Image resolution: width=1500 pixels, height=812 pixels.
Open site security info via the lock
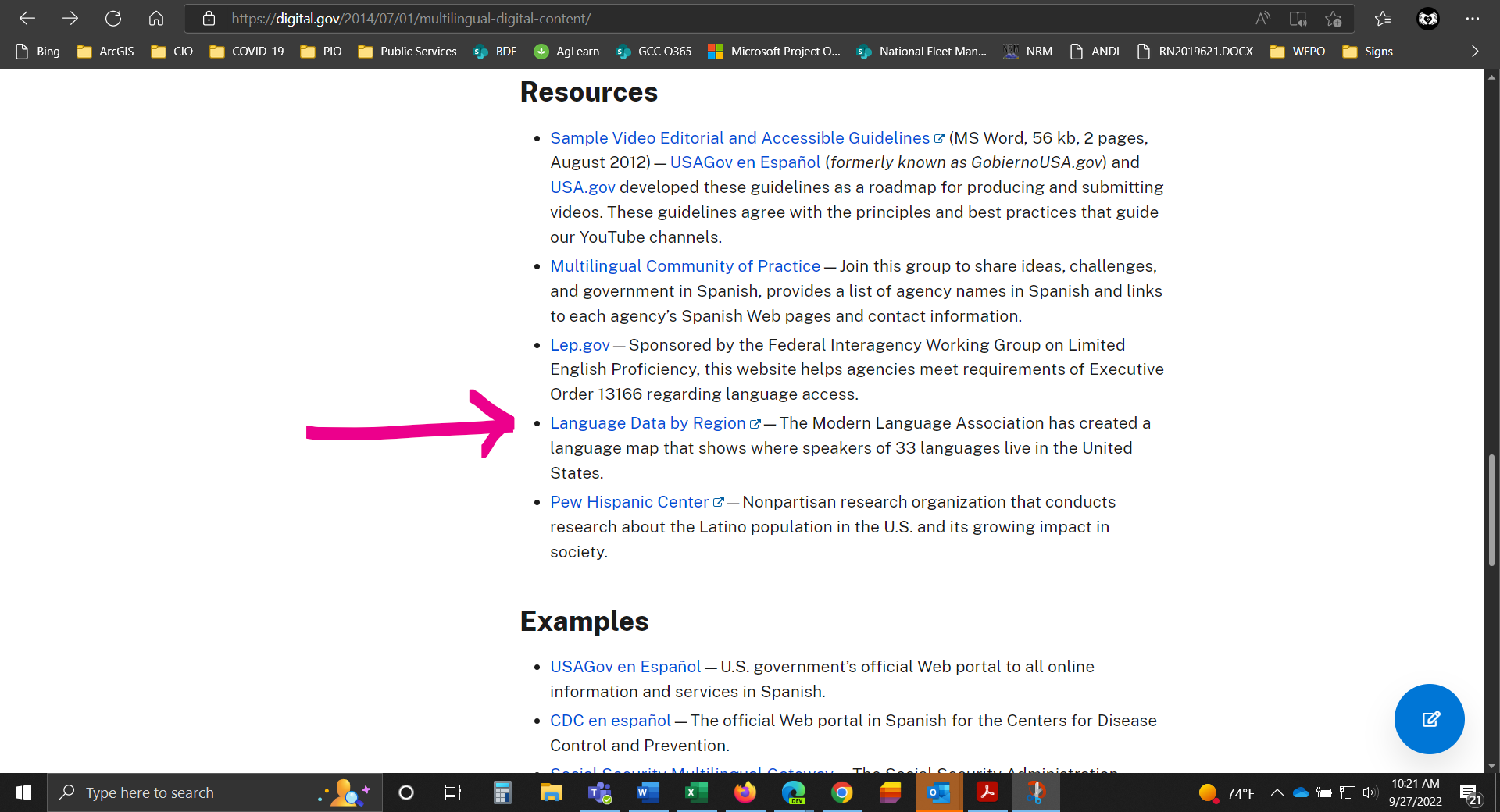tap(208, 19)
